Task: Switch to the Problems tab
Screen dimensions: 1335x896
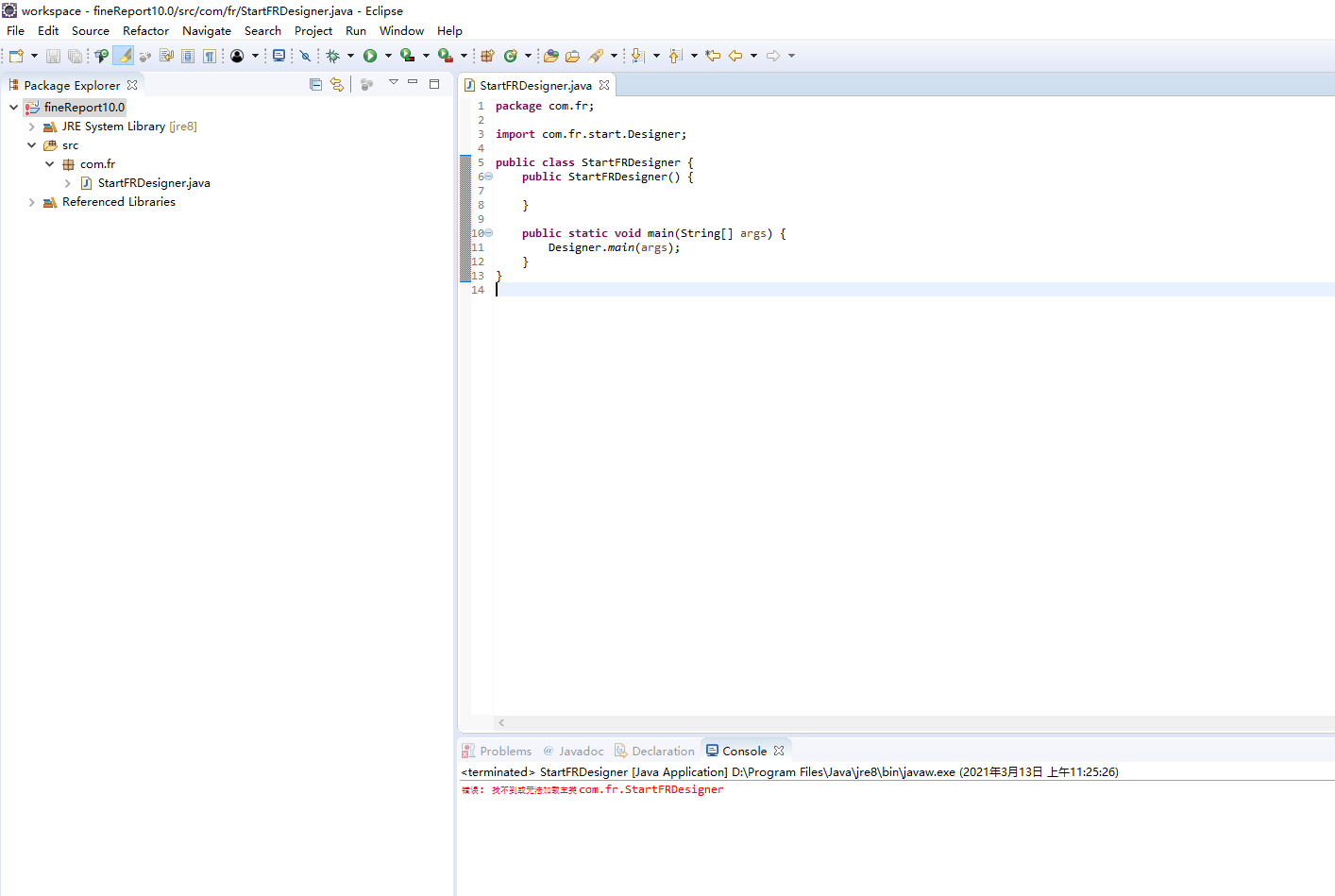Action: tap(497, 752)
